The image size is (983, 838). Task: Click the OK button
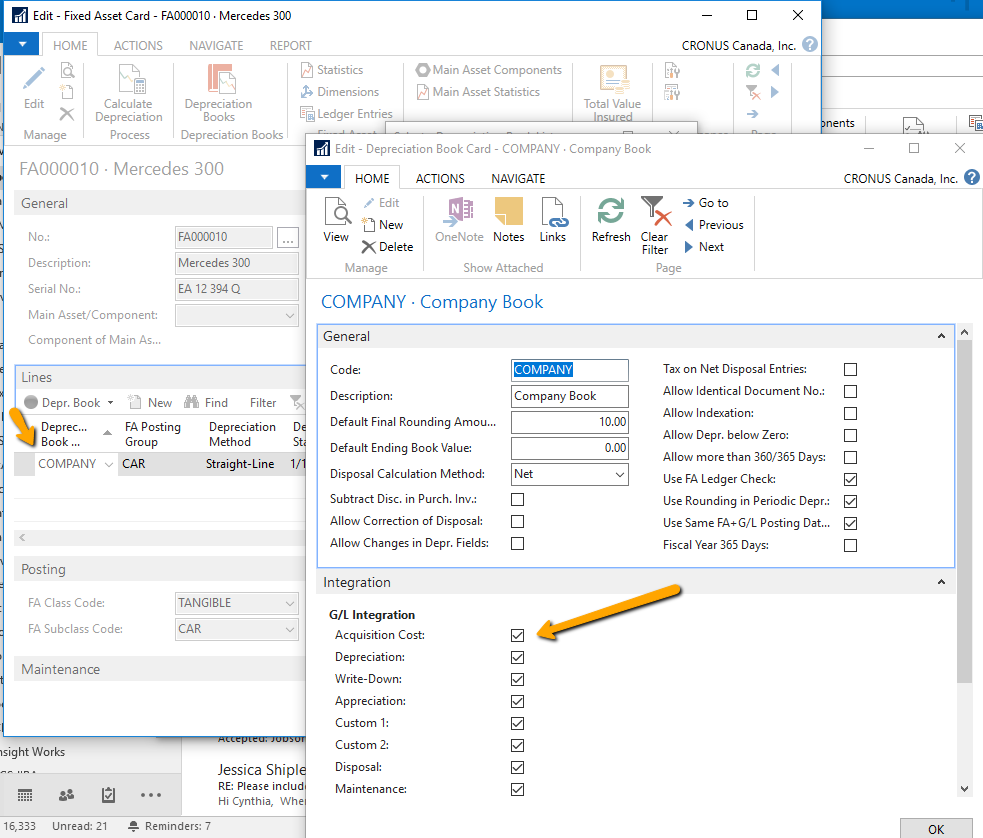point(935,829)
